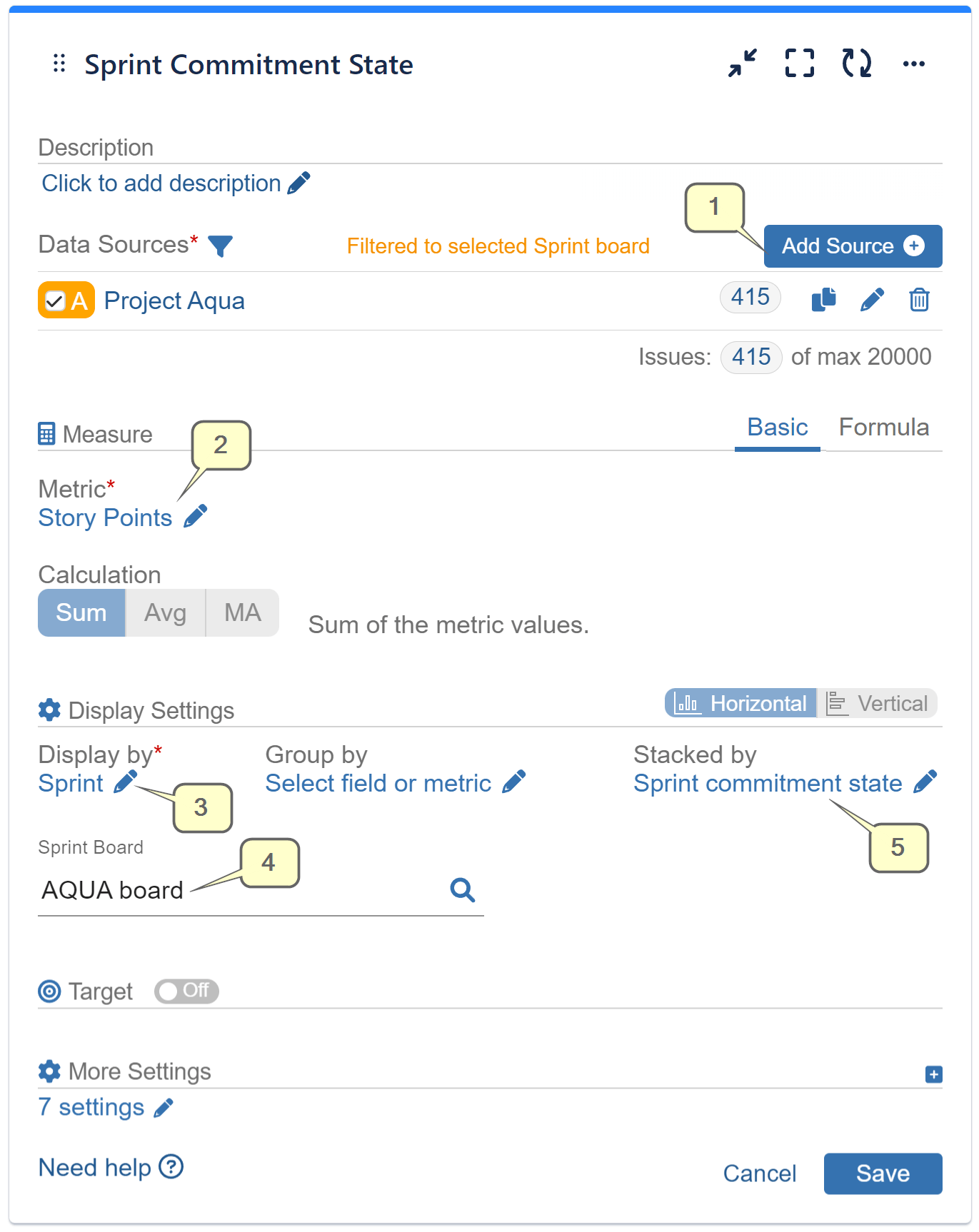Image resolution: width=979 pixels, height=1232 pixels.
Task: Switch to the Formula tab
Action: (x=883, y=427)
